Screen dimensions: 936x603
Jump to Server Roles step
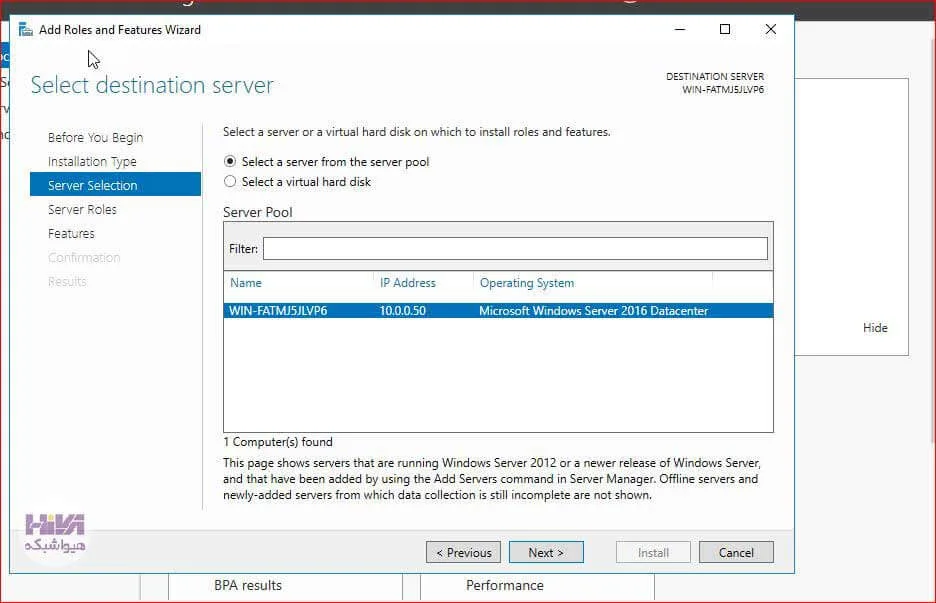click(x=82, y=210)
